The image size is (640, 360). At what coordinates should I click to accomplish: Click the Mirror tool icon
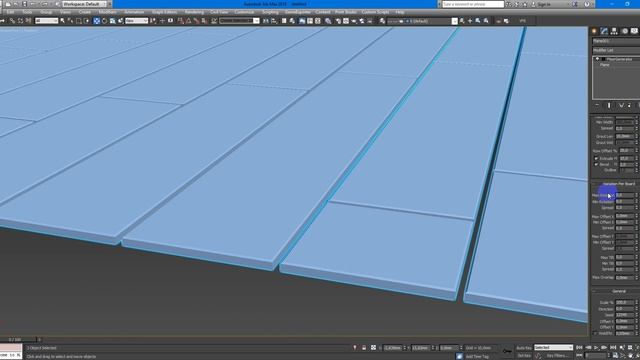(x=266, y=21)
